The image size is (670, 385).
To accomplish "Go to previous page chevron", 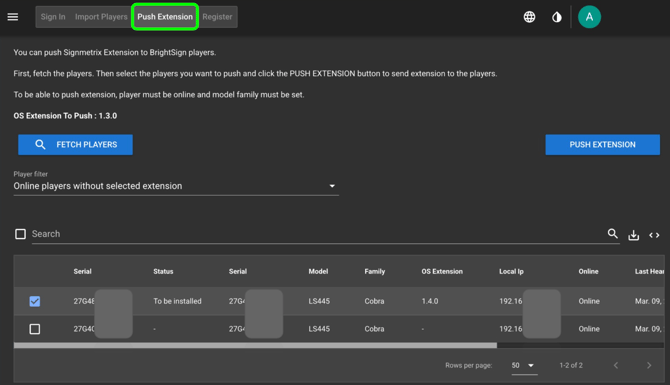I will pos(616,365).
